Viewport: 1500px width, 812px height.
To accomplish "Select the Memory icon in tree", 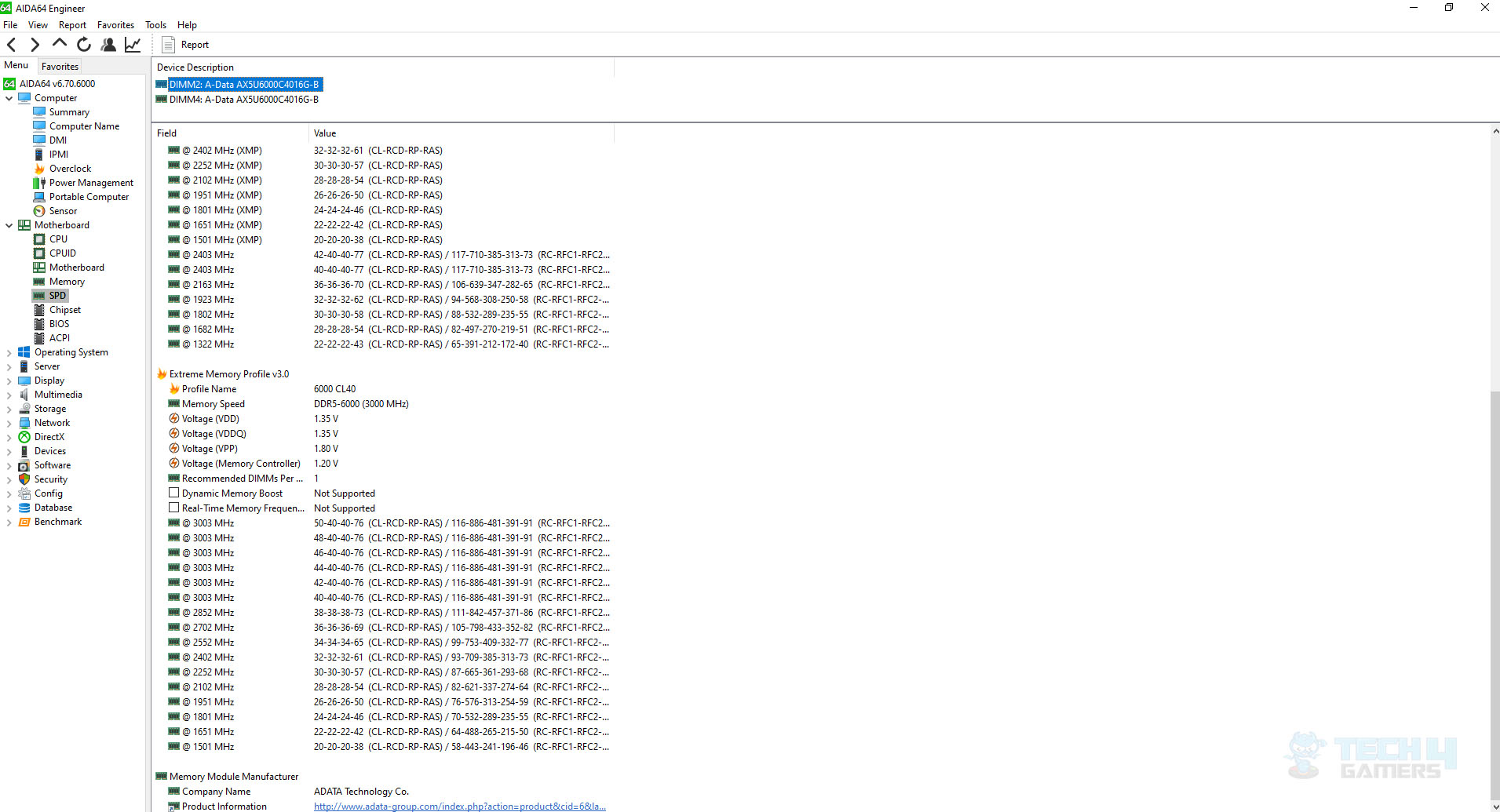I will (39, 282).
